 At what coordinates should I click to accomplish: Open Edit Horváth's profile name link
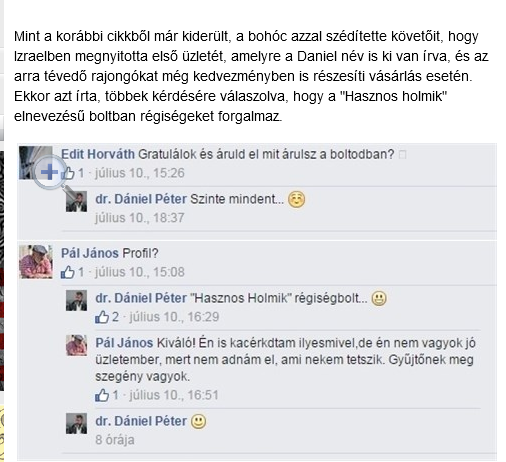coord(98,154)
